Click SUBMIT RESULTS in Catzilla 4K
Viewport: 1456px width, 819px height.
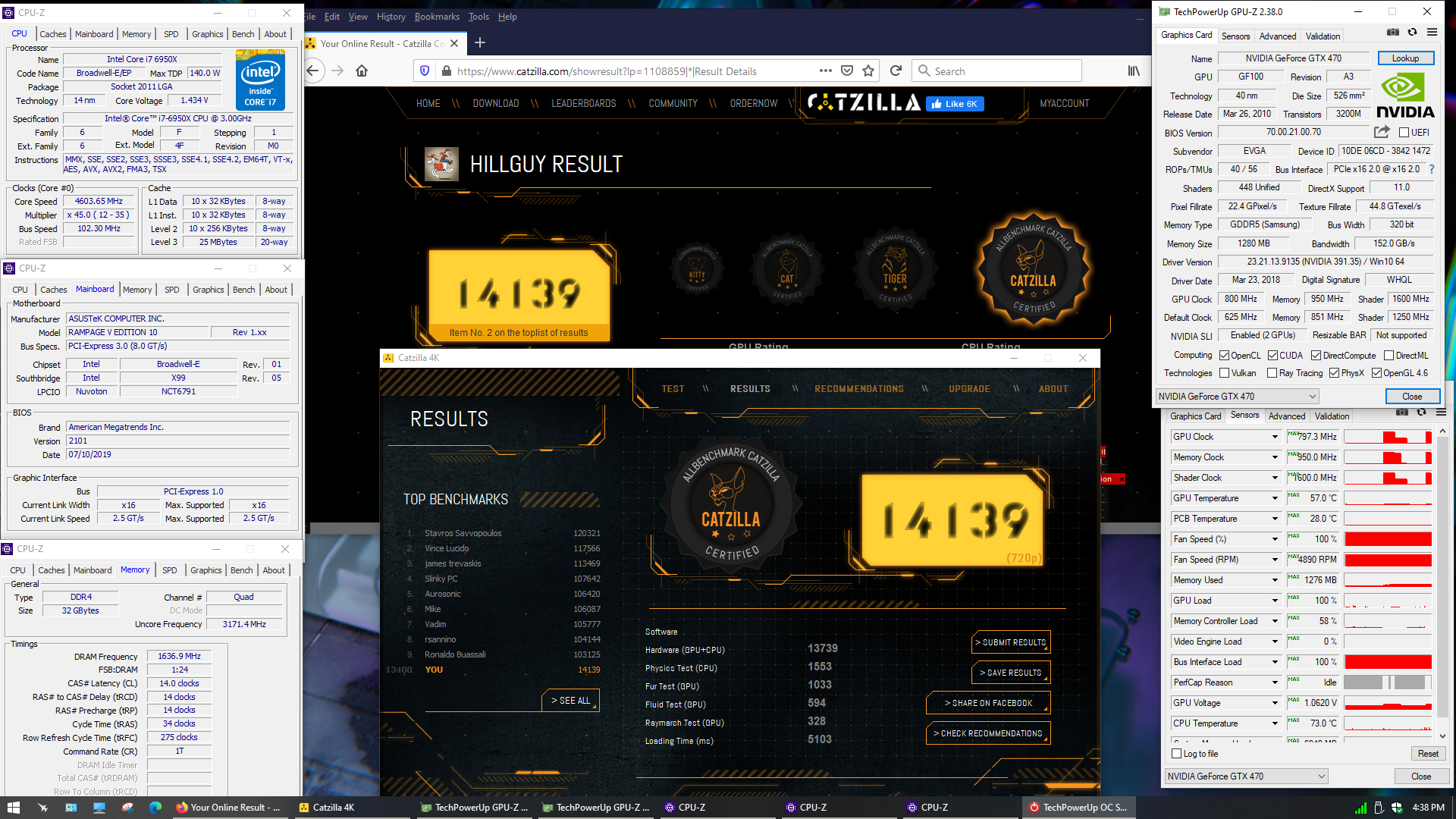click(1011, 642)
